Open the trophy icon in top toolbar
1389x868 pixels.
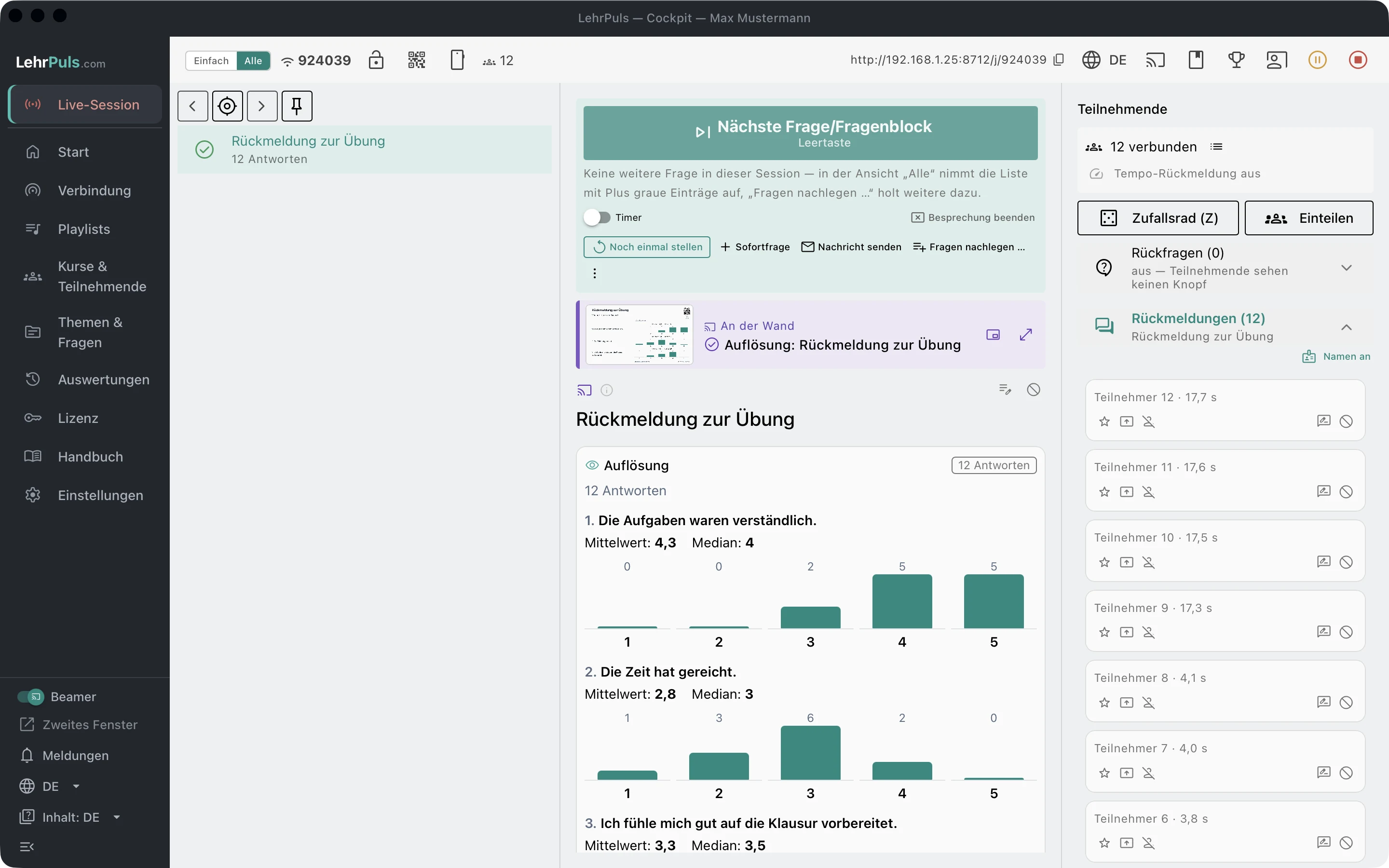pos(1236,60)
